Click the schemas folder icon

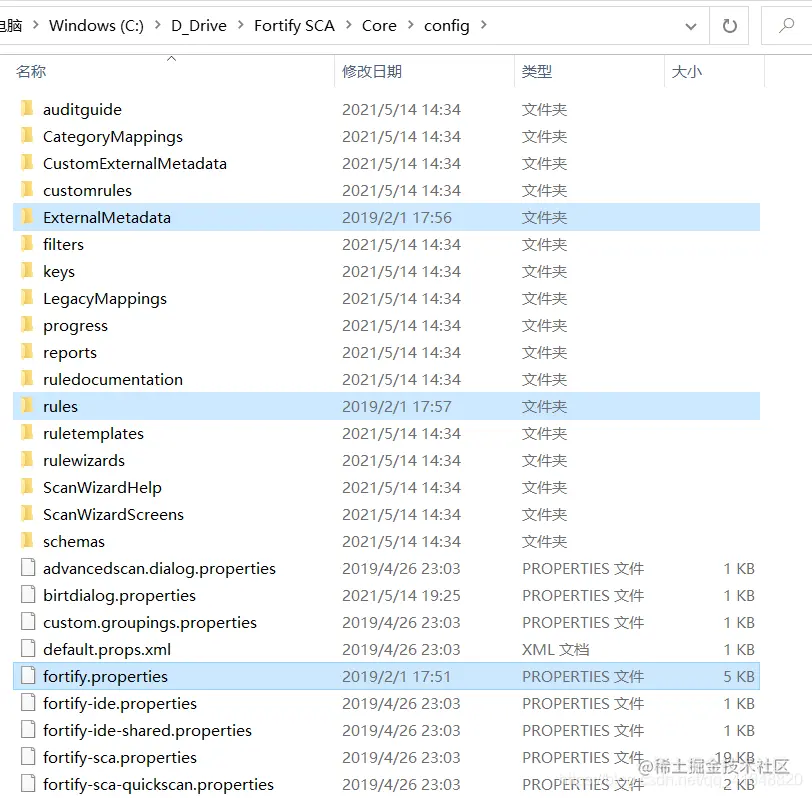(x=27, y=541)
